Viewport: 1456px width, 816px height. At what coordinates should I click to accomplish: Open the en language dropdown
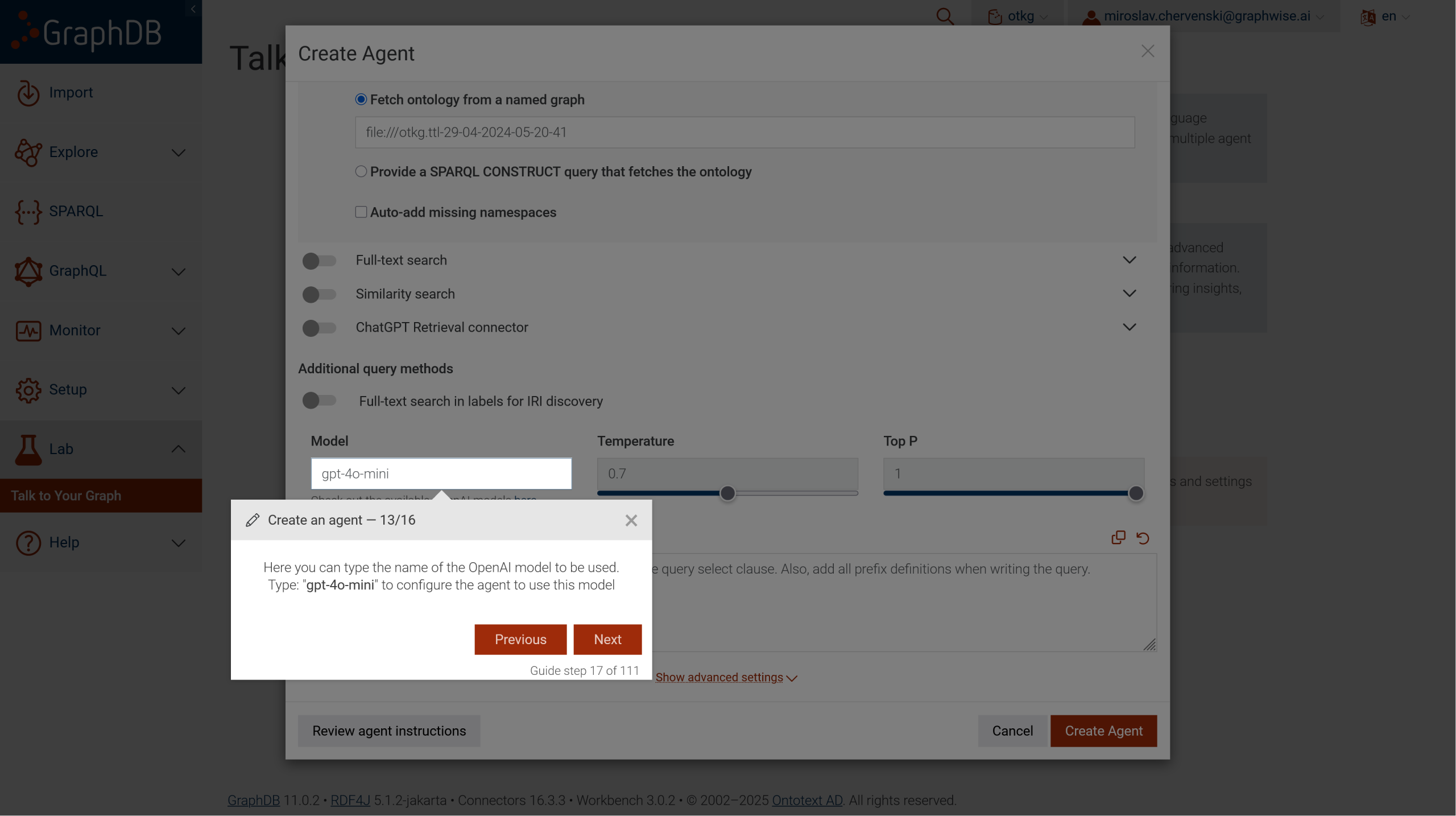1386,17
